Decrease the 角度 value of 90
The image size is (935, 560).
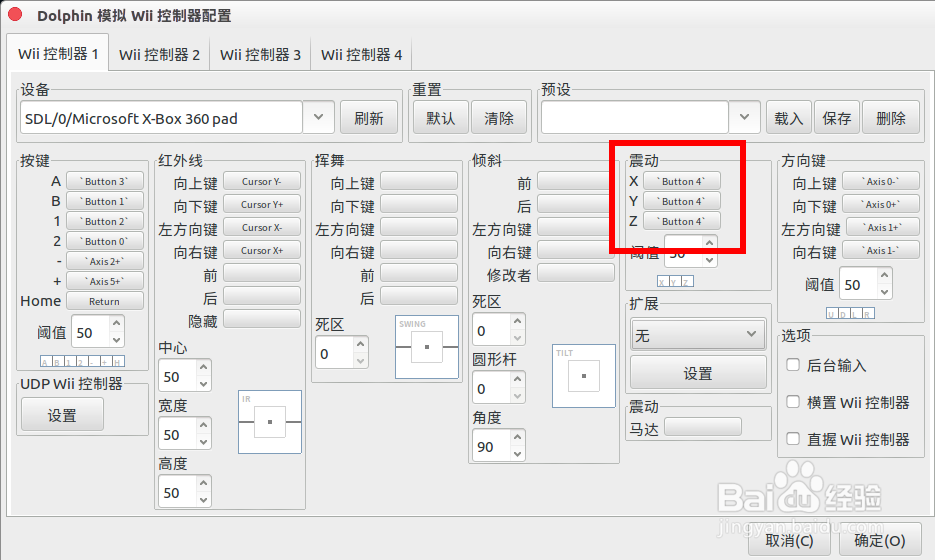click(518, 454)
